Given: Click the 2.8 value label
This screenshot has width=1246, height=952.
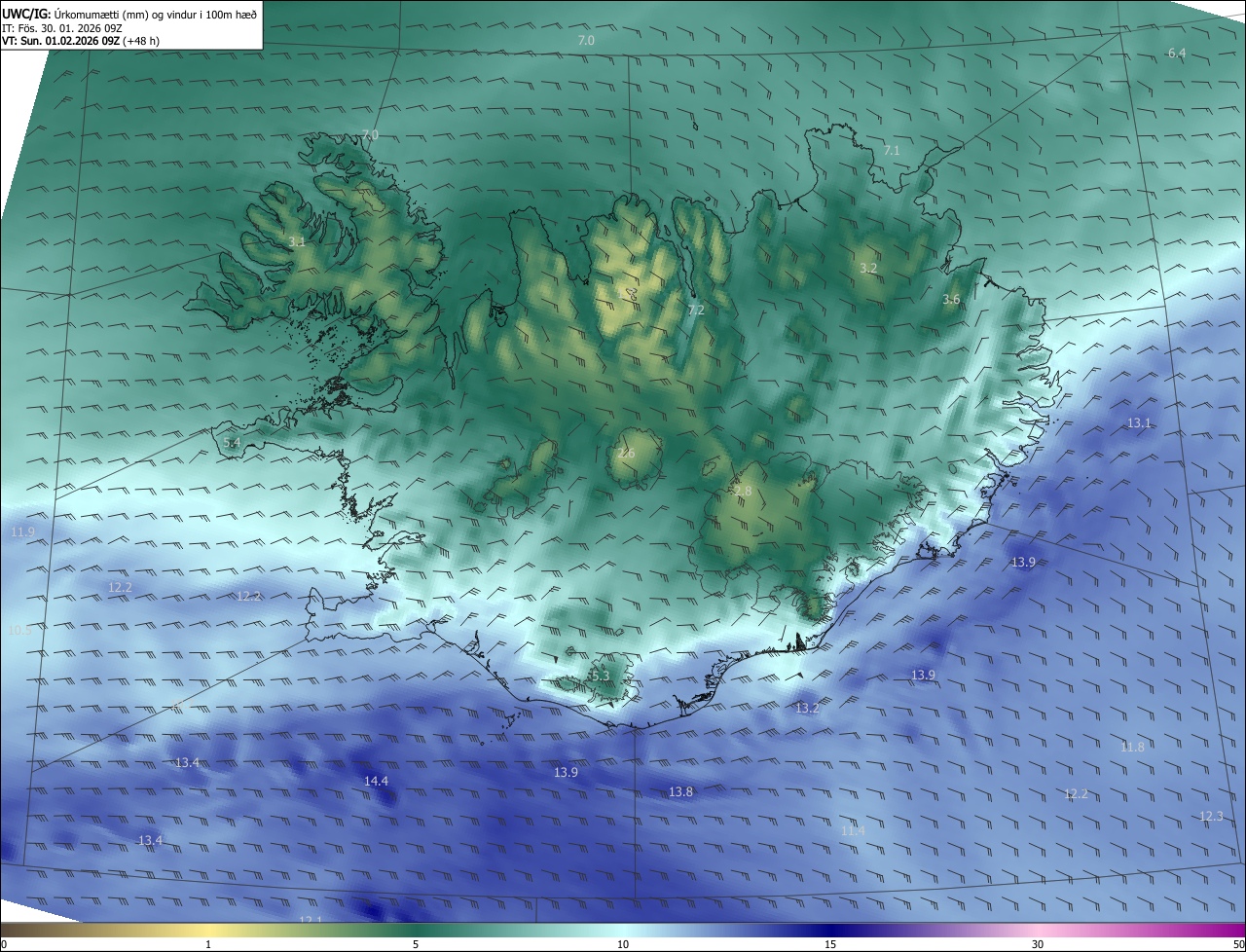Looking at the screenshot, I should coord(743,492).
